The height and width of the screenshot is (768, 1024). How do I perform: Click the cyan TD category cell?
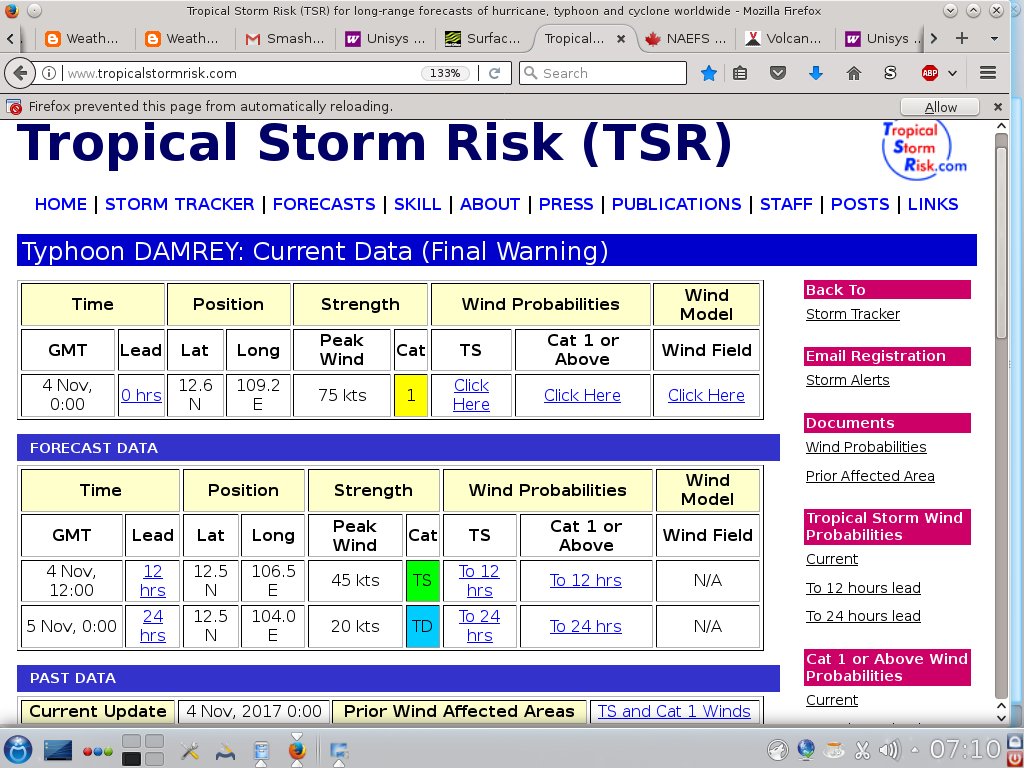423,626
